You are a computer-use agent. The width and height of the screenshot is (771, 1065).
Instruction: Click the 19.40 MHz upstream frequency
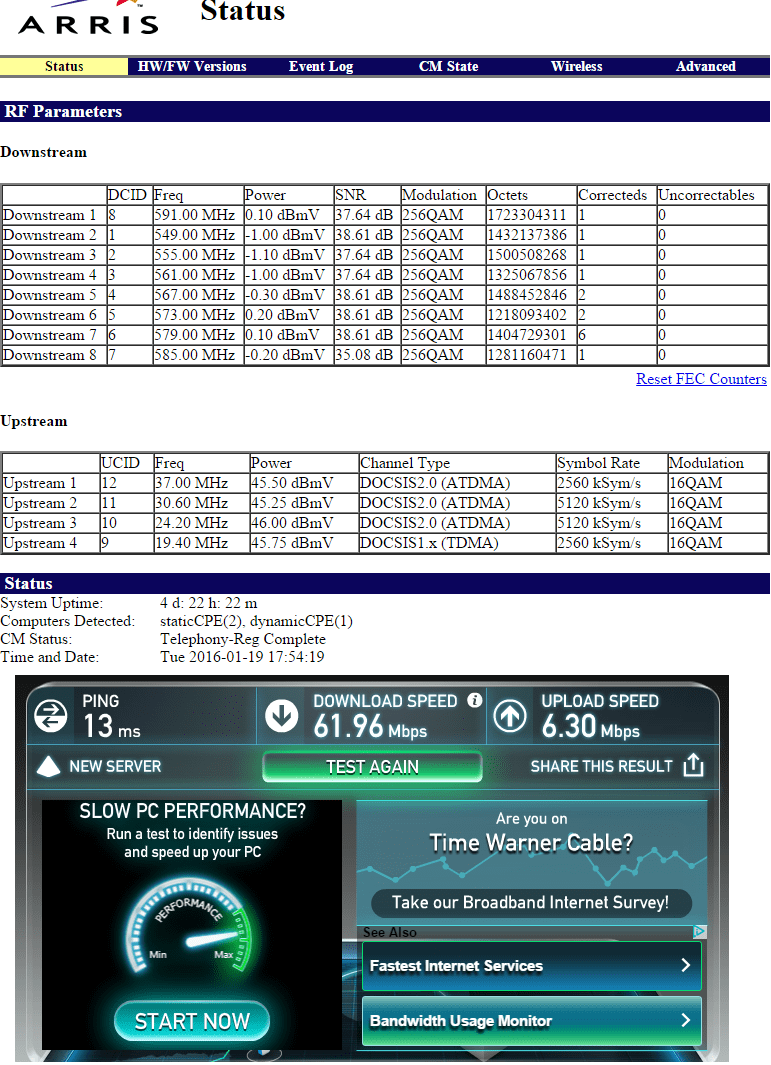pyautogui.click(x=192, y=543)
